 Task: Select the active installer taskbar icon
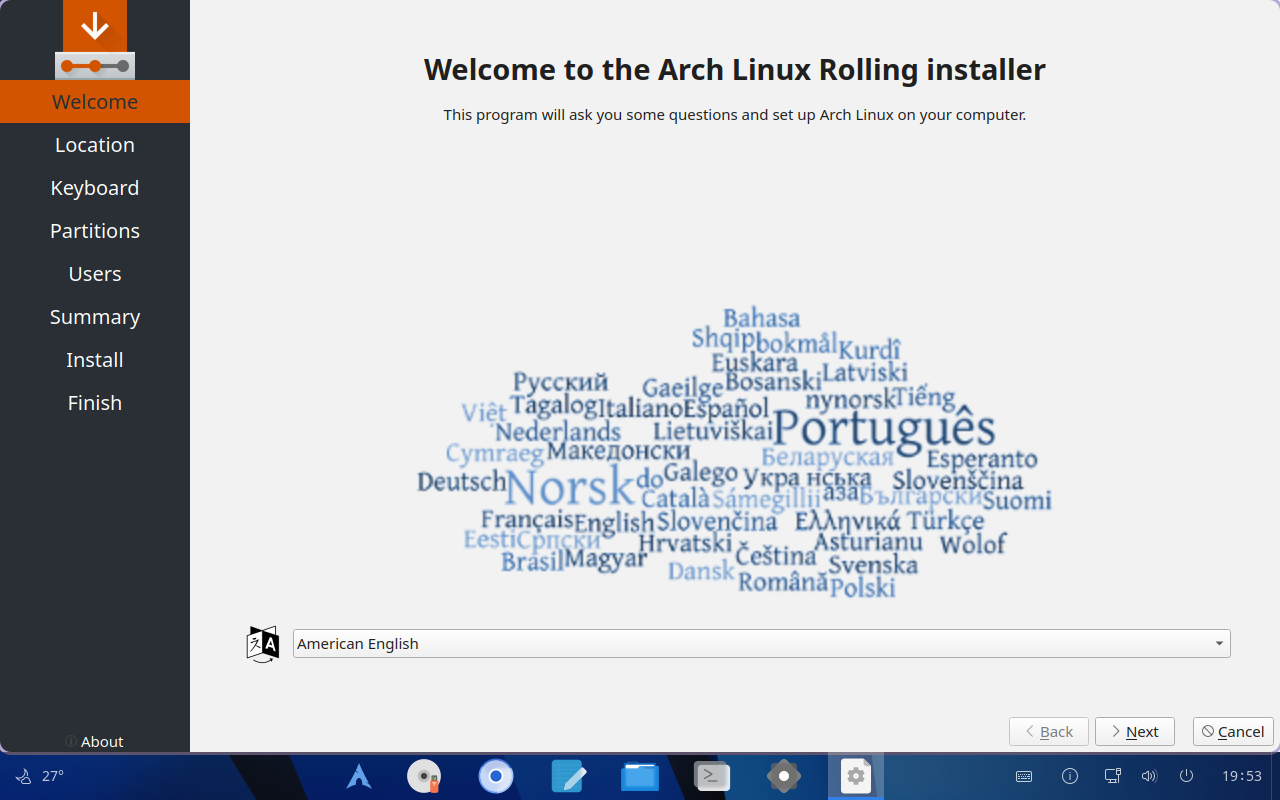855,776
